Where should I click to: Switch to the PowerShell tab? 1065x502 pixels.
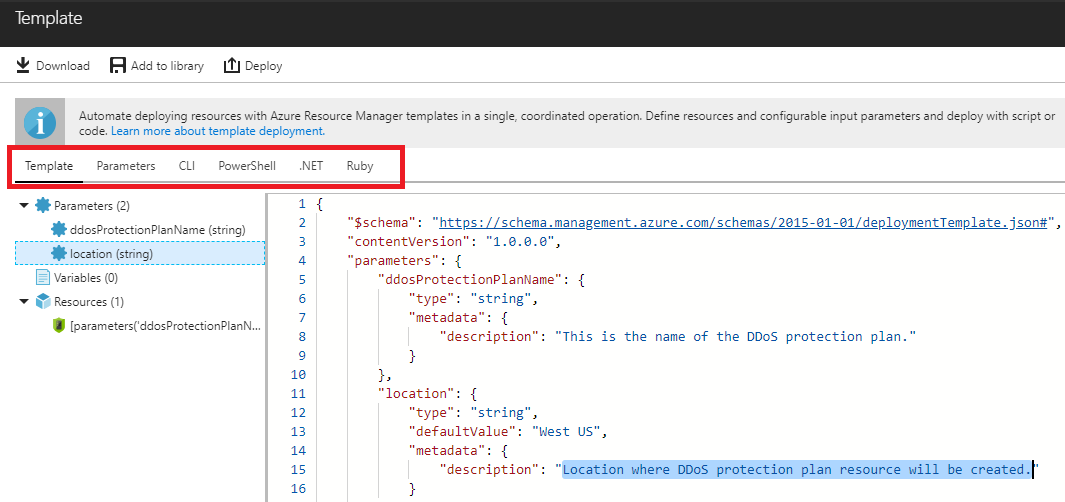[x=247, y=166]
